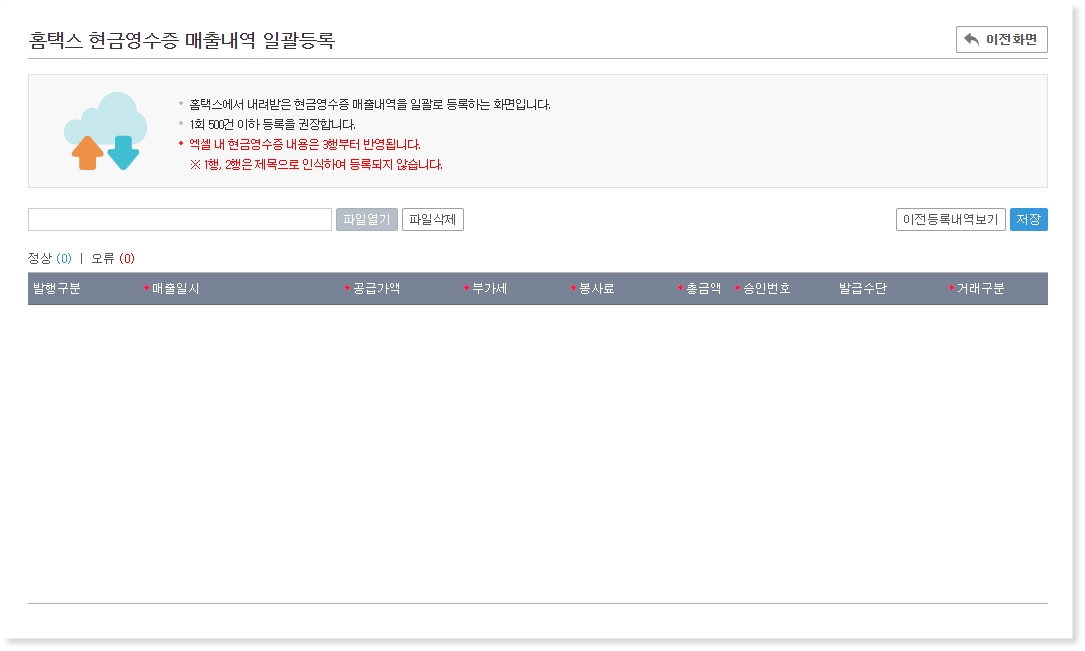Focus the file path input field

point(180,220)
